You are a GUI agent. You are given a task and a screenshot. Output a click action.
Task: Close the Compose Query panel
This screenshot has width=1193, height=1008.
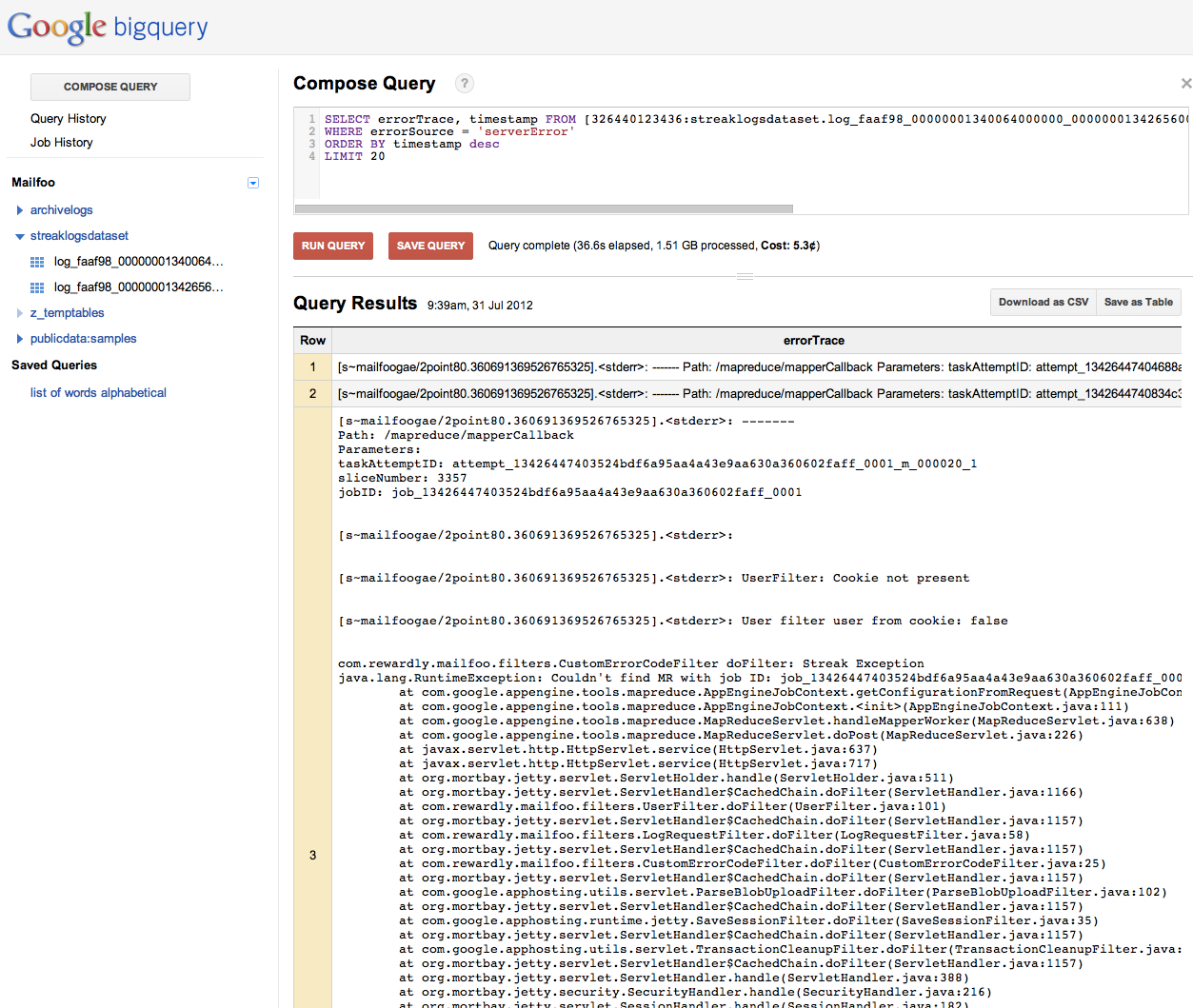pyautogui.click(x=1185, y=84)
